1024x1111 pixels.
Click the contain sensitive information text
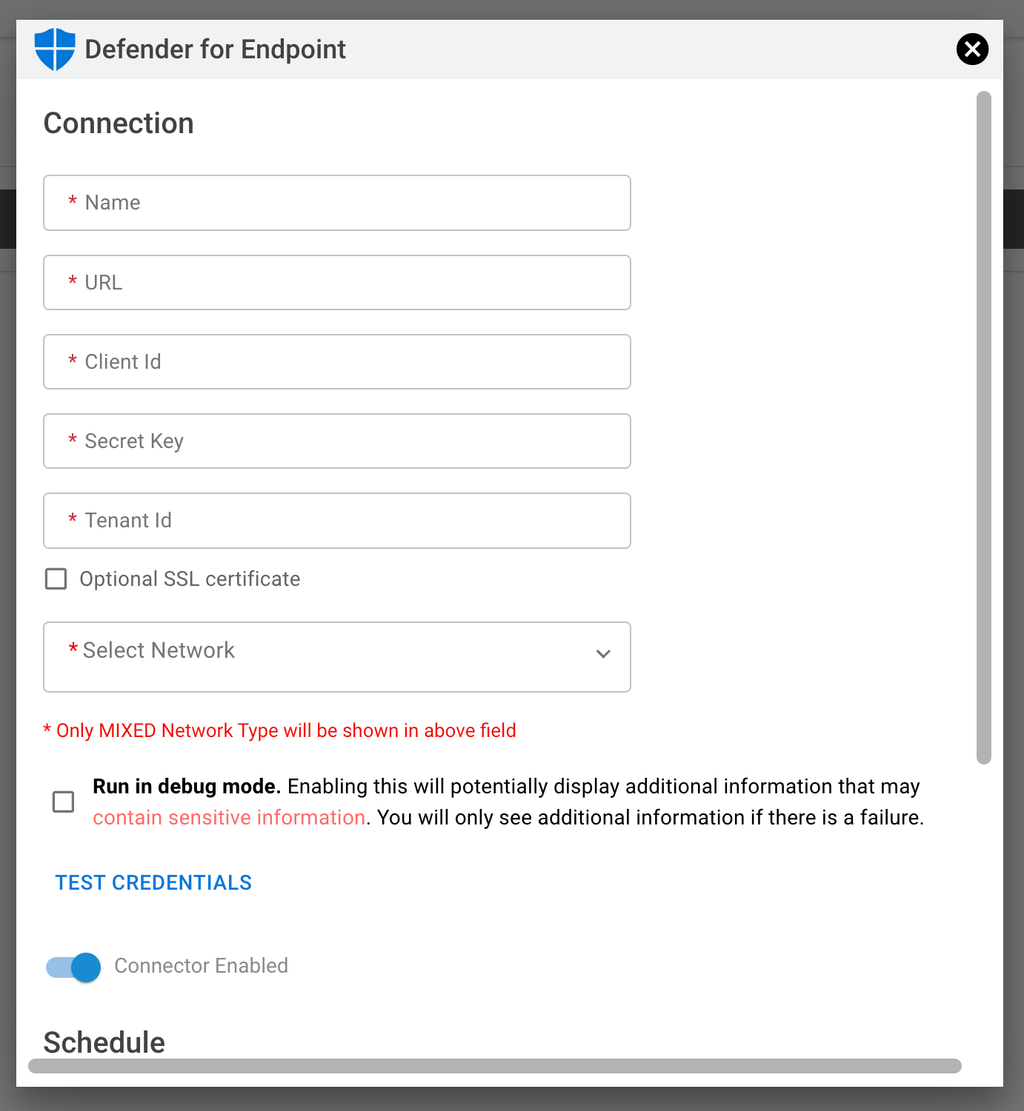click(x=227, y=817)
